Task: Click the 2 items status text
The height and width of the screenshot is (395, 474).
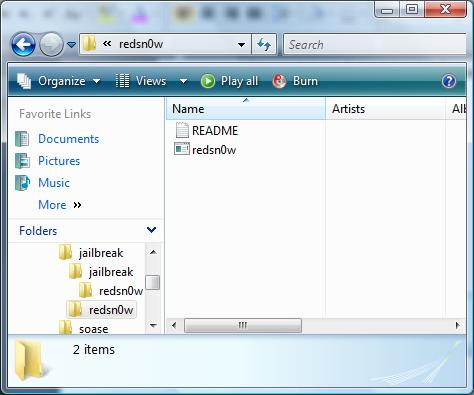Action: 94,349
